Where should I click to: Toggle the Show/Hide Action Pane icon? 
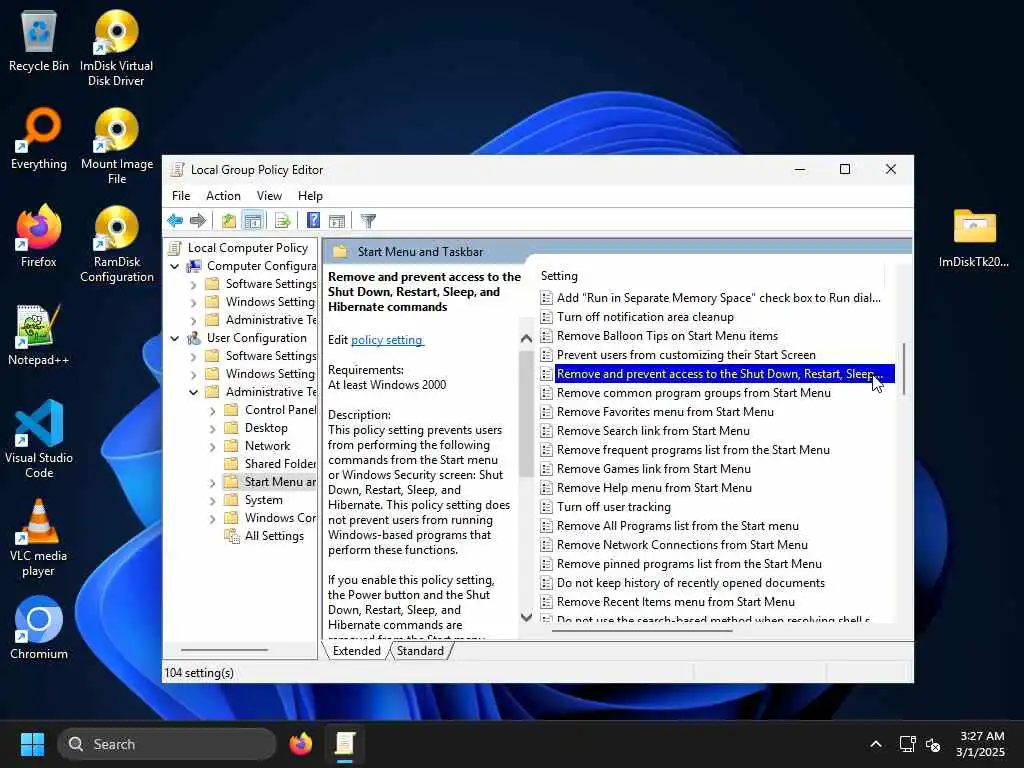tap(337, 221)
